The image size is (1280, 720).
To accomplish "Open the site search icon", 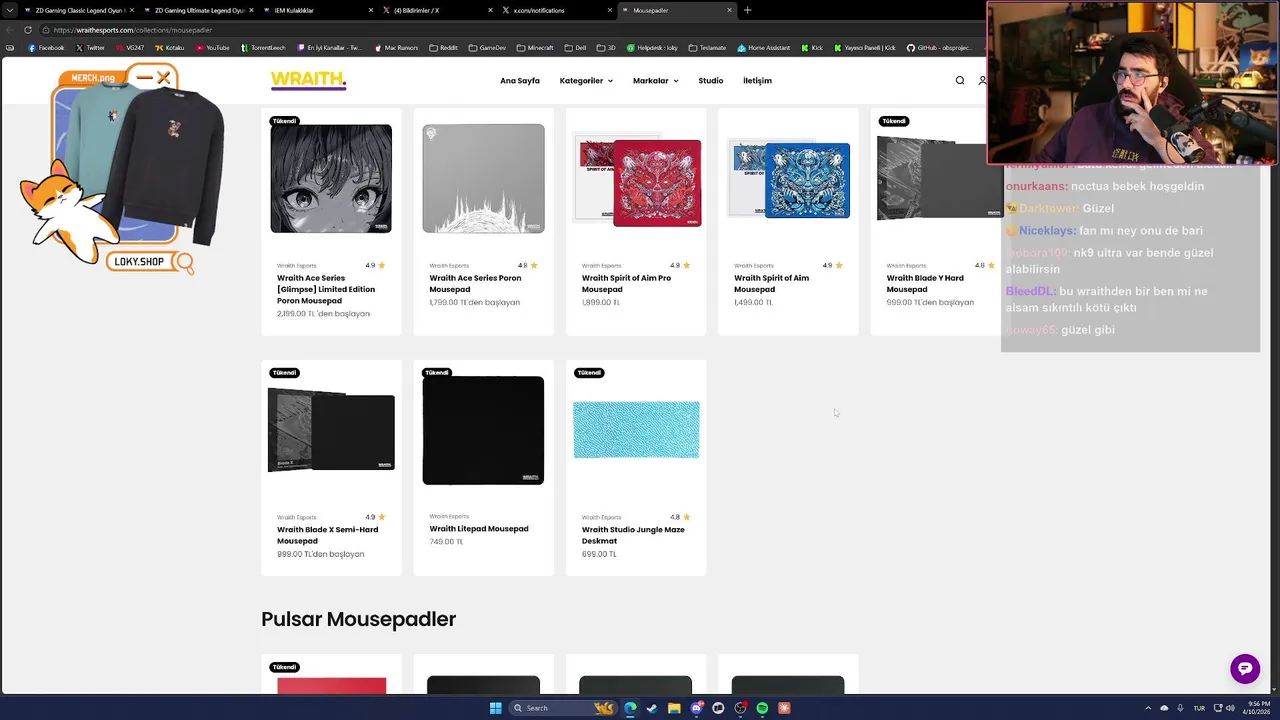I will tap(960, 80).
